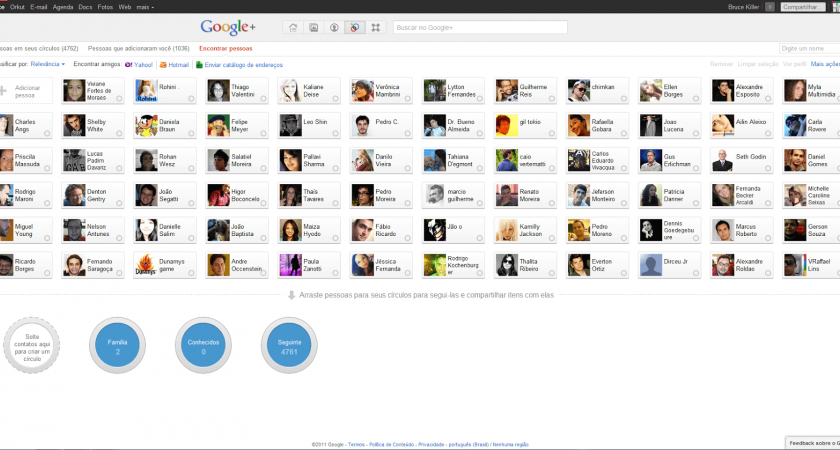This screenshot has height=450, width=840.
Task: Open Fotos from the top bar
Action: click(x=105, y=7)
